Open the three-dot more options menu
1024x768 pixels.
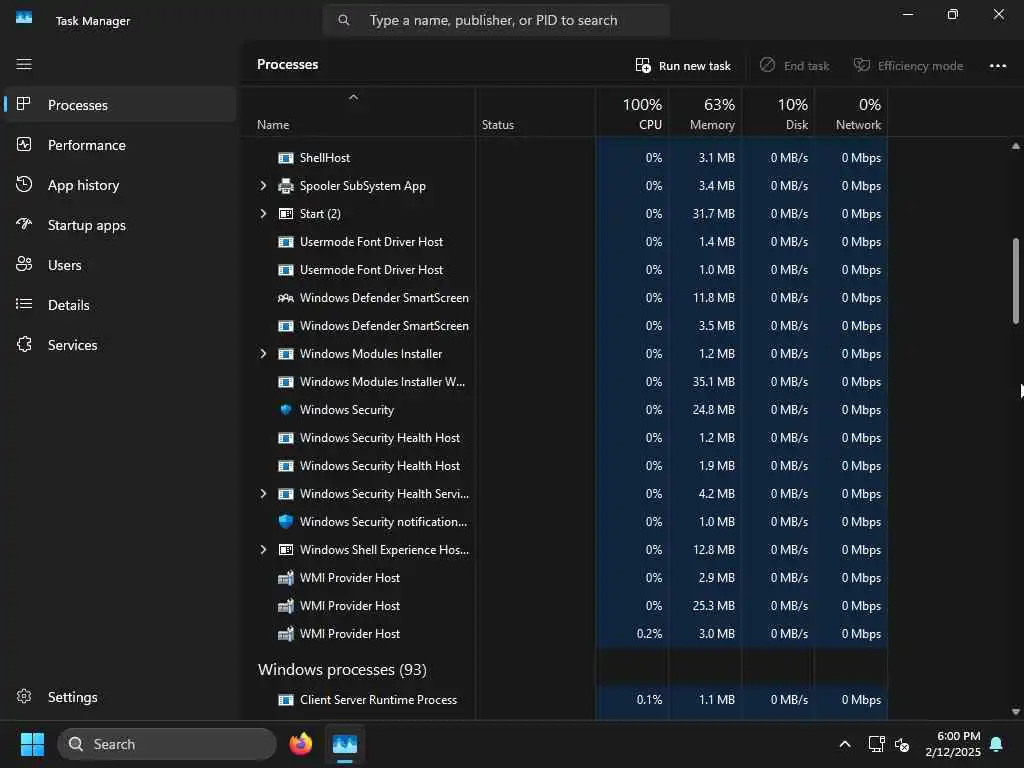point(997,65)
